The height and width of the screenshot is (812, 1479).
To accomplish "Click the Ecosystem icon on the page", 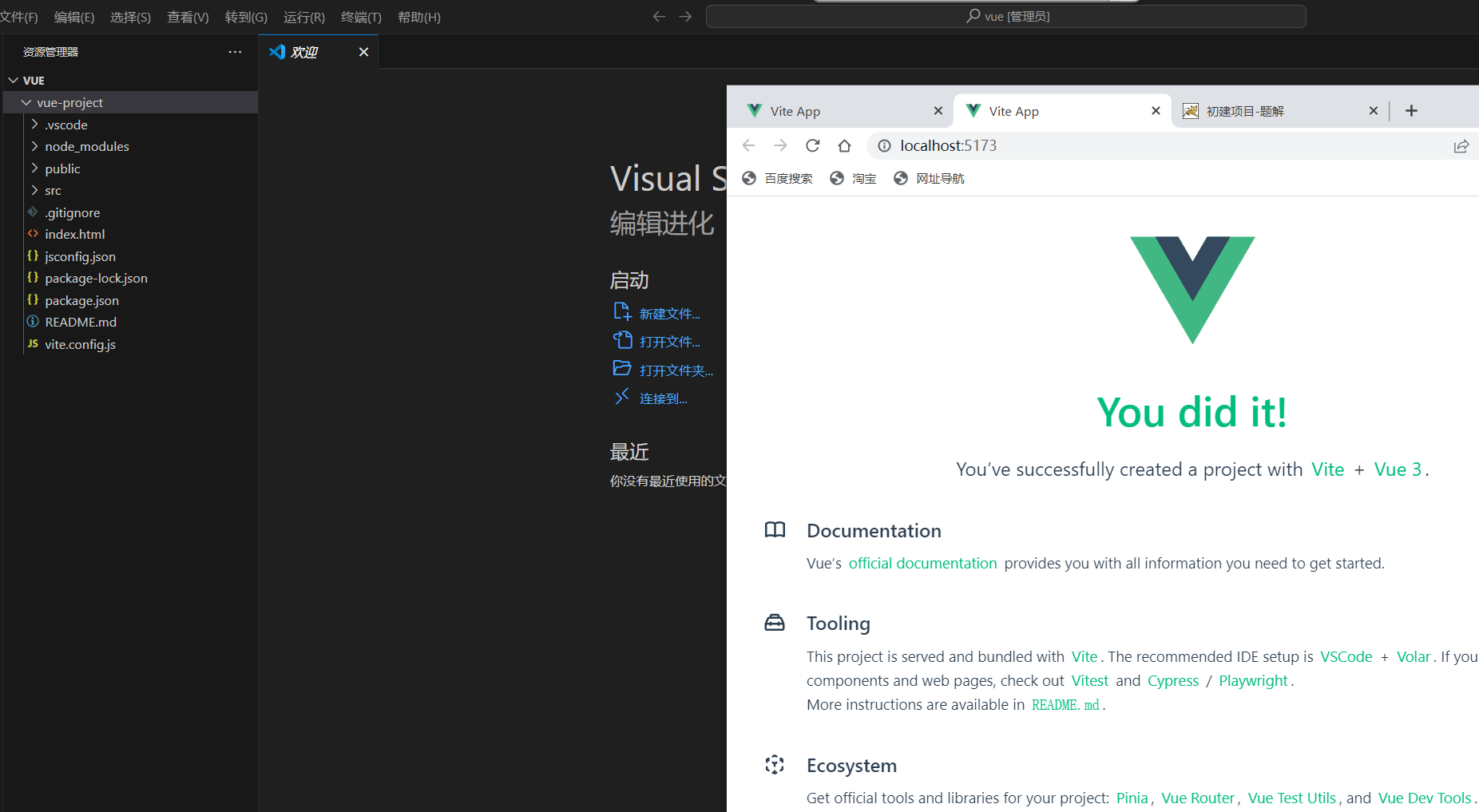I will (775, 765).
